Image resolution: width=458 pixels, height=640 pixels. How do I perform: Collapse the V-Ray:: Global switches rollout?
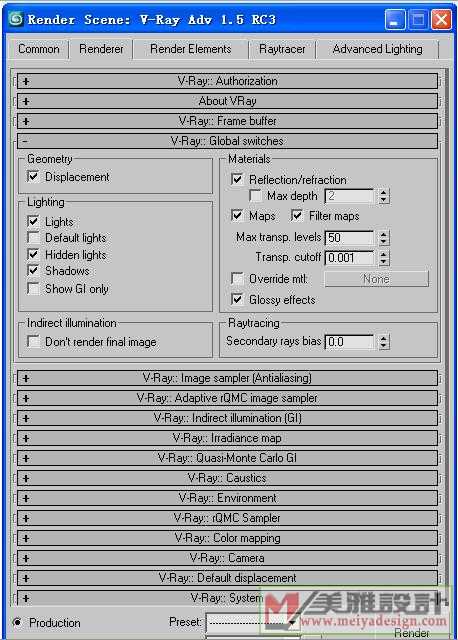click(227, 141)
